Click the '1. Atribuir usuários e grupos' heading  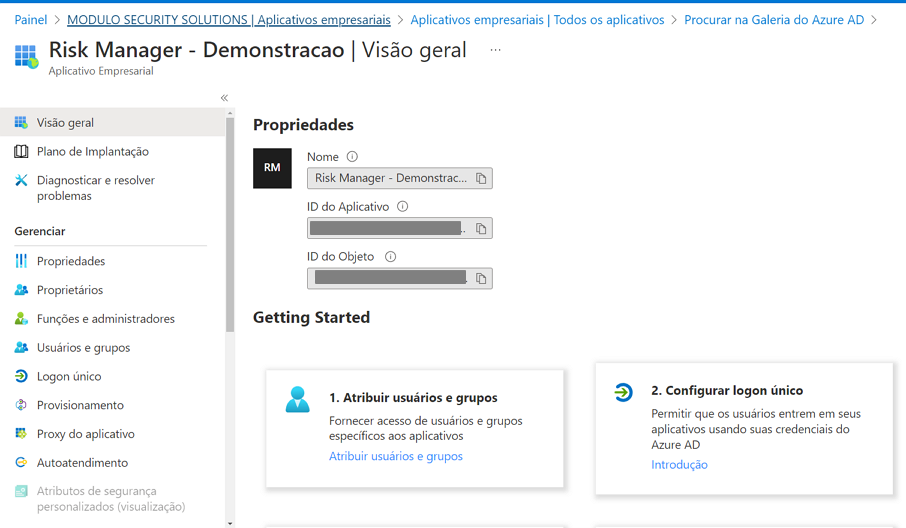click(x=413, y=398)
